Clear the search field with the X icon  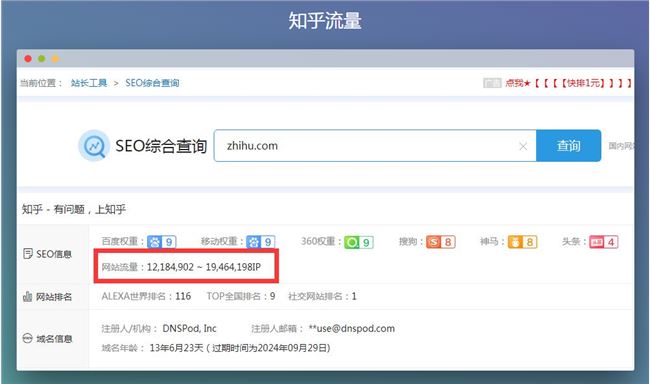(523, 146)
